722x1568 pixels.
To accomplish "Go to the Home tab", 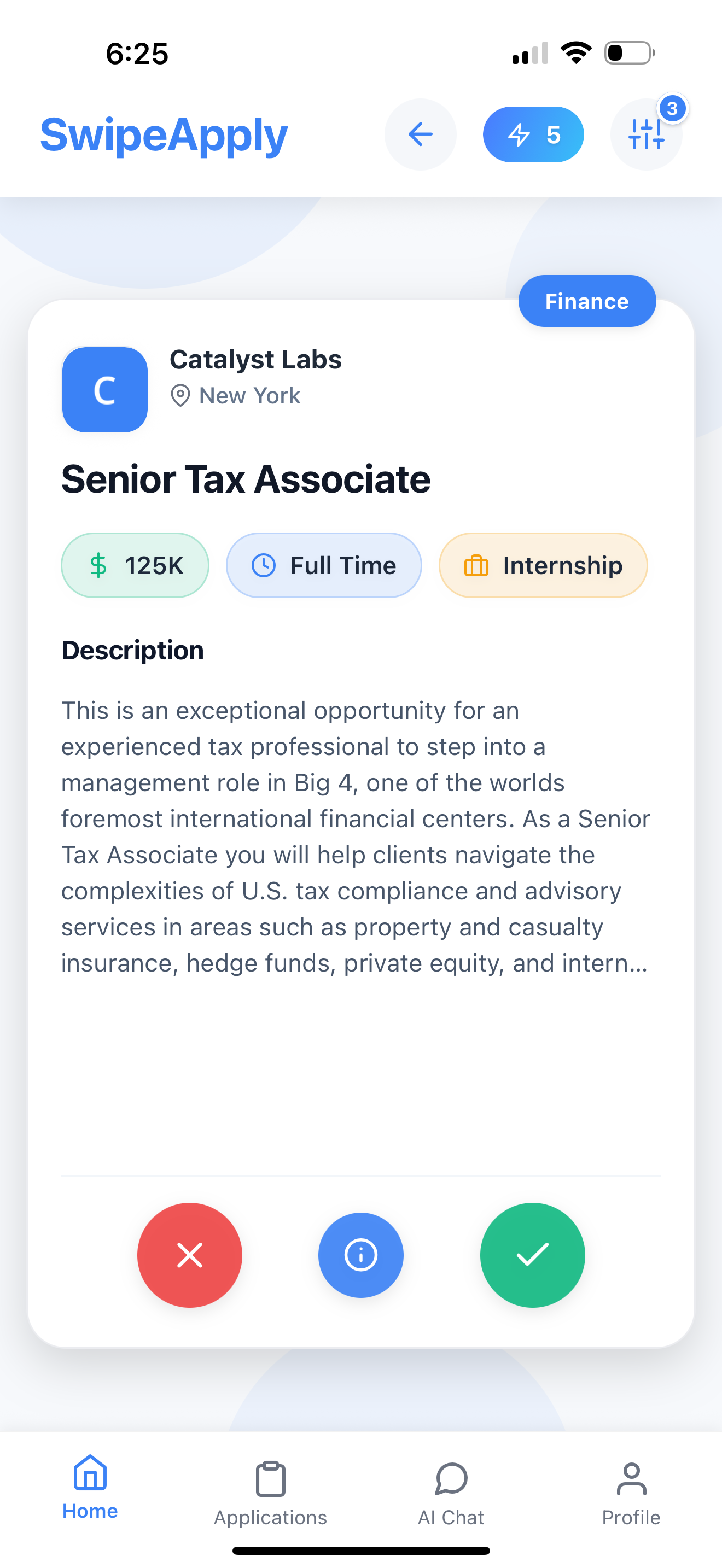I will [90, 1487].
